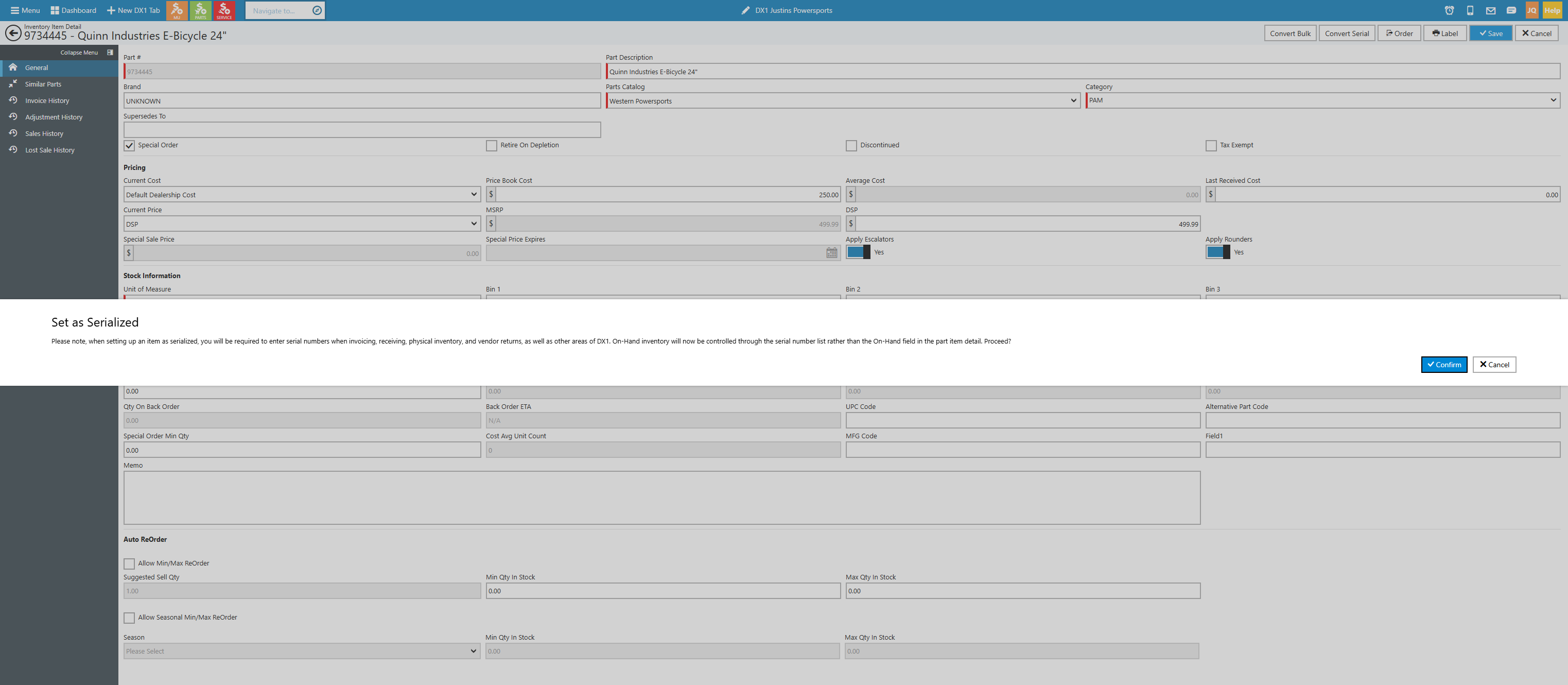This screenshot has width=1568, height=685.
Task: Cancel the Set as Serialized dialog
Action: tap(1494, 364)
